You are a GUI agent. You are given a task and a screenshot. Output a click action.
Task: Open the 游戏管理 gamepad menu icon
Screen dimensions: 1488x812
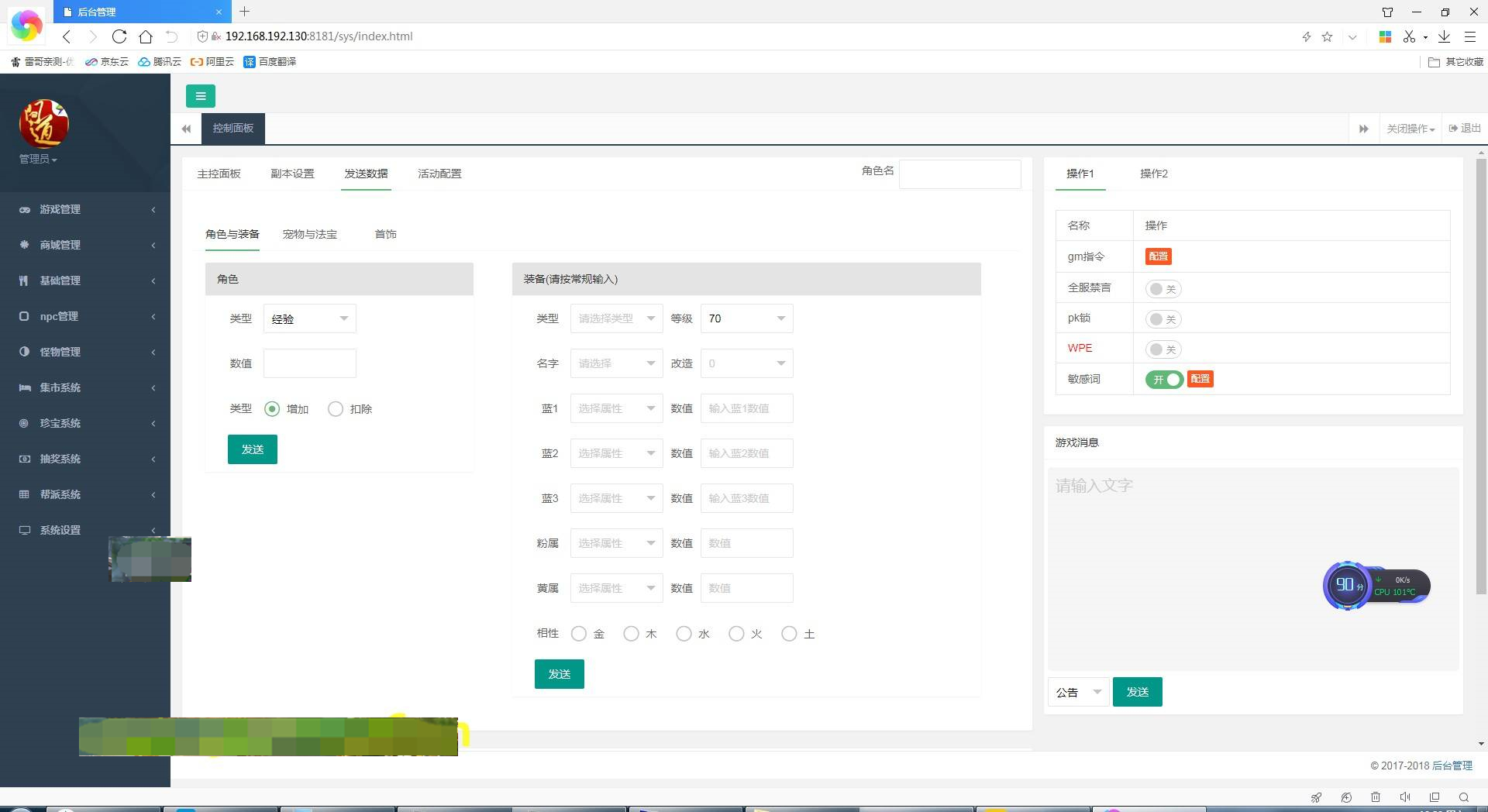point(23,209)
